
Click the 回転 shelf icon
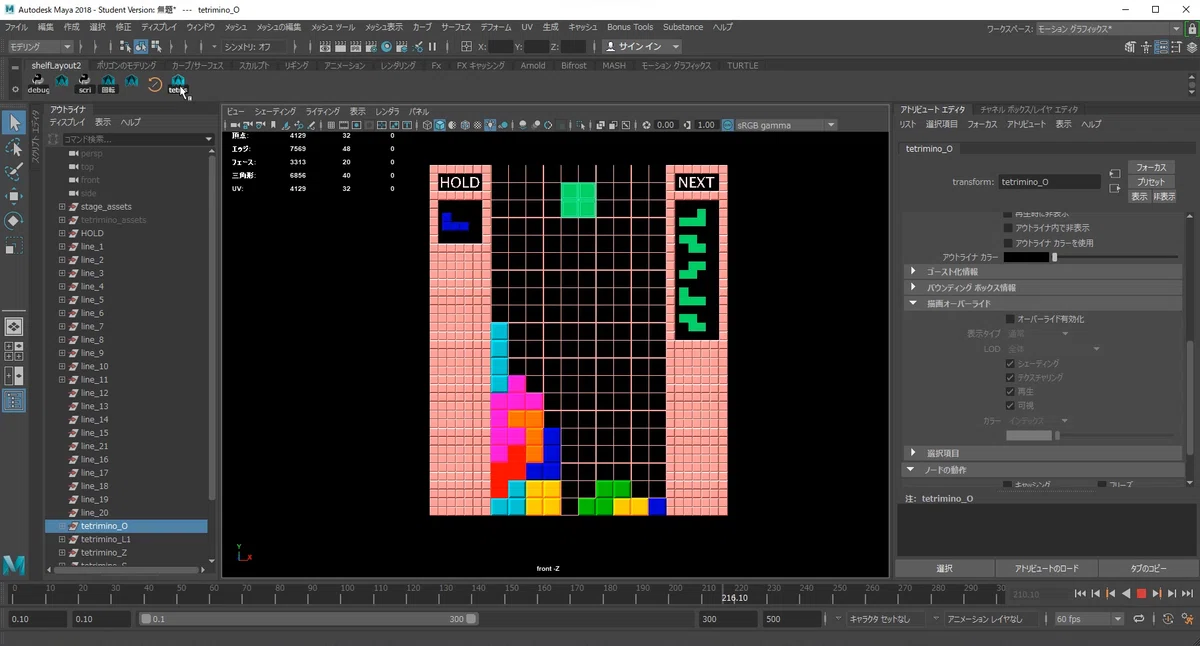108,84
